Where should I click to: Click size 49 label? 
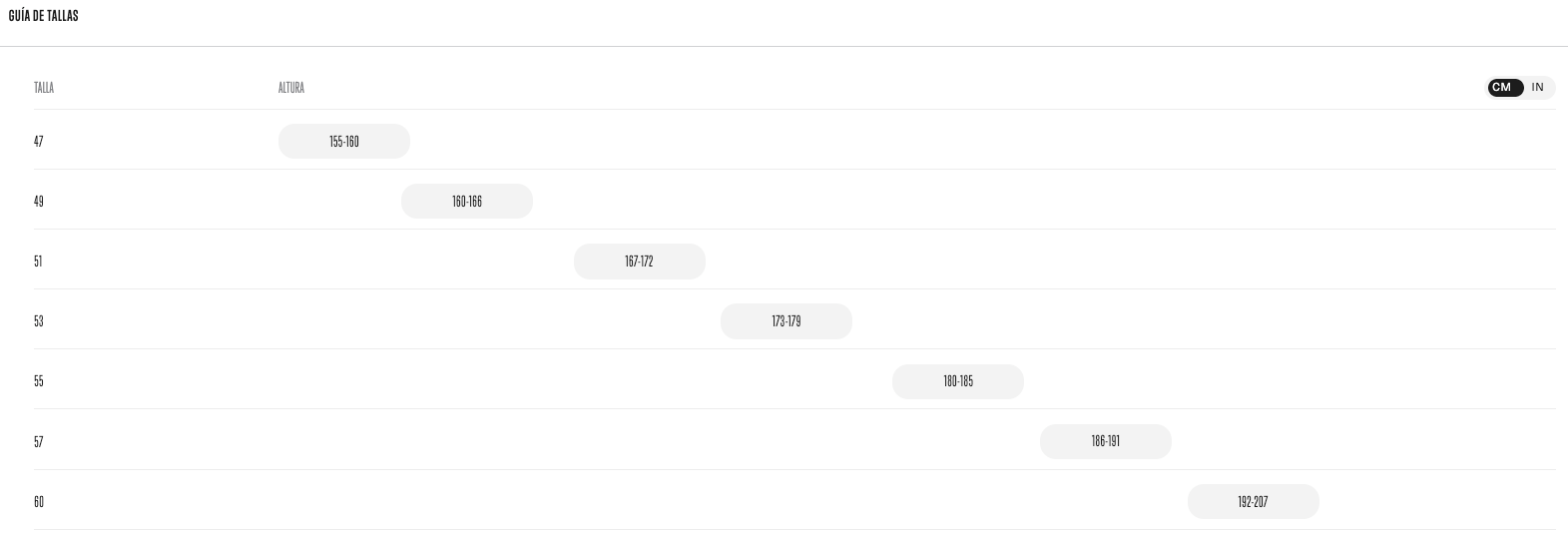pyautogui.click(x=39, y=202)
